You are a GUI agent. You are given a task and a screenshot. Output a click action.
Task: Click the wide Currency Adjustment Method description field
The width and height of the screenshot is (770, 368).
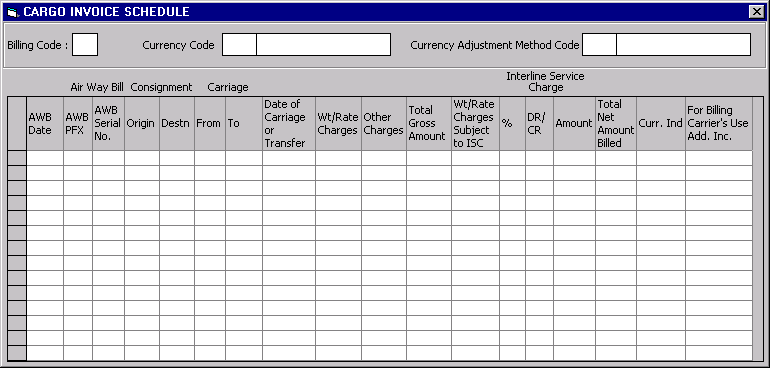pos(684,45)
